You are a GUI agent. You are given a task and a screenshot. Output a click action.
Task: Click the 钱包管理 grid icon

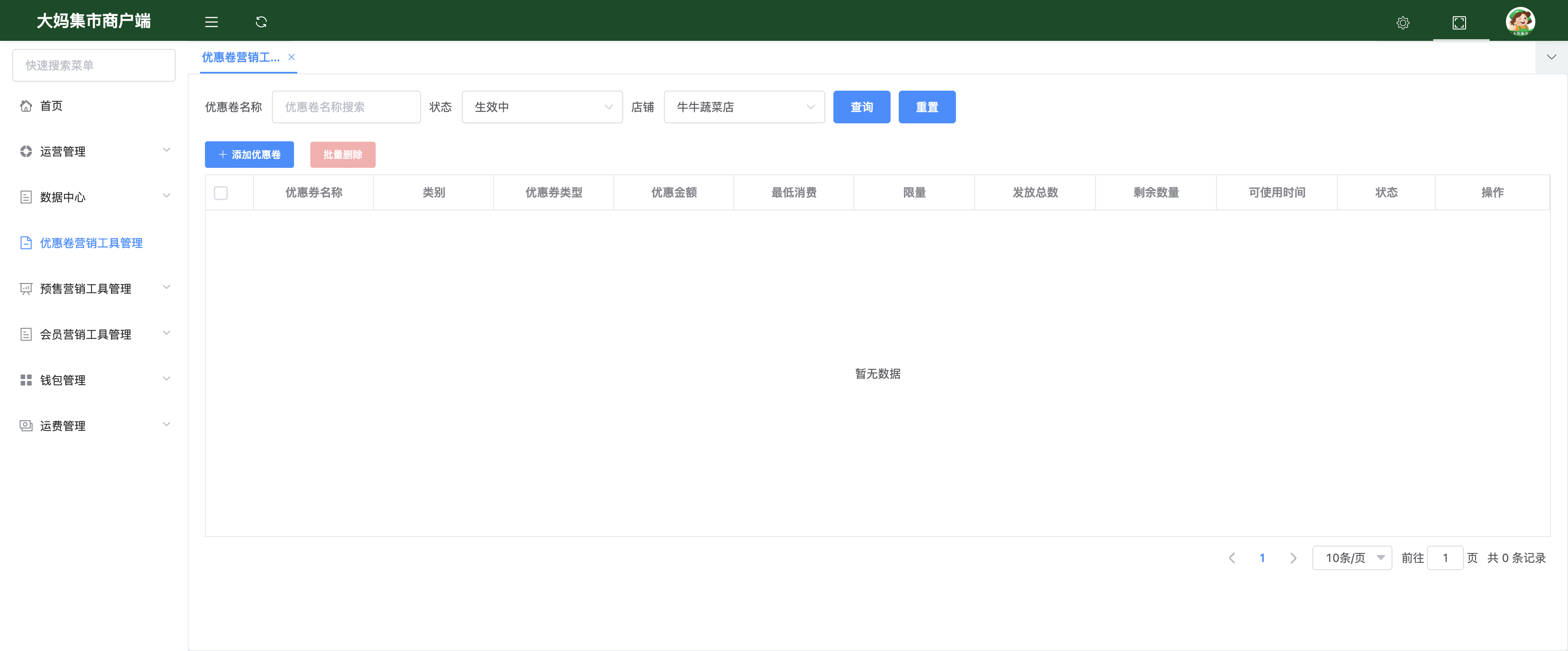tap(26, 380)
